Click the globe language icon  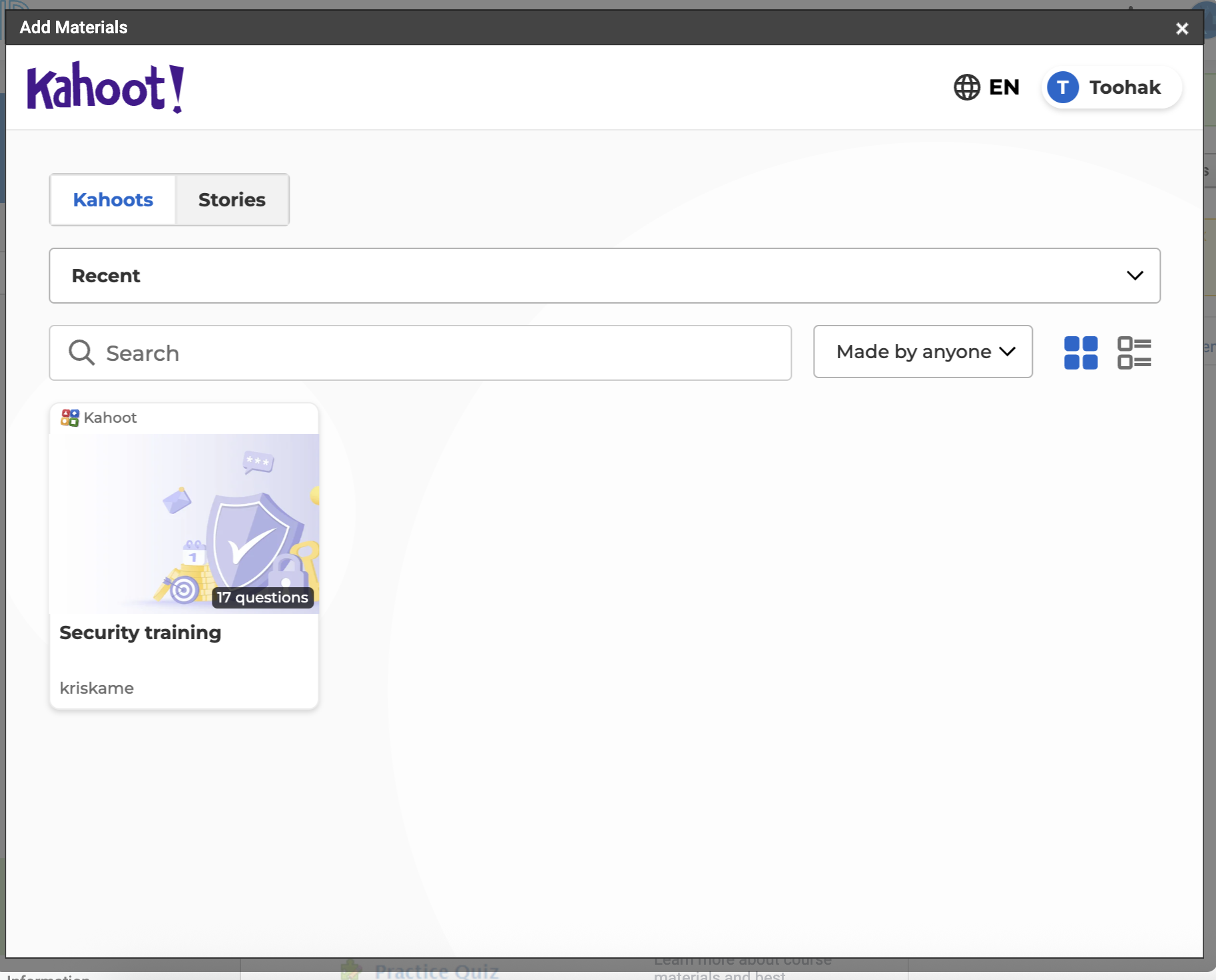click(x=966, y=87)
